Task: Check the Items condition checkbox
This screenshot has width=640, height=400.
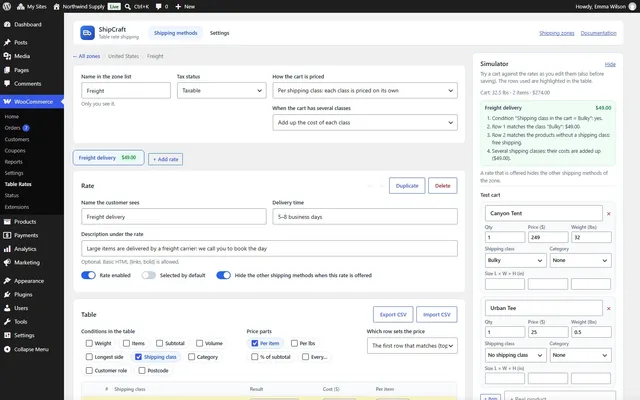Action: (126, 343)
